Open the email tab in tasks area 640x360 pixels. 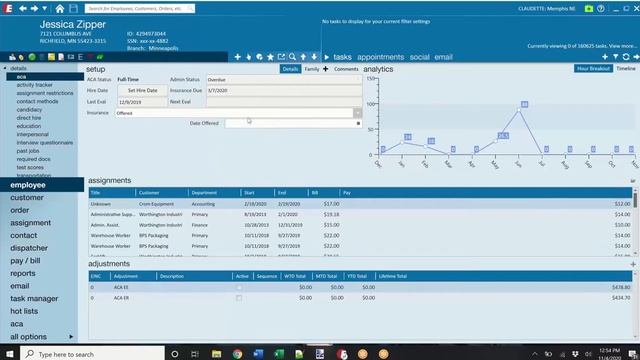443,57
